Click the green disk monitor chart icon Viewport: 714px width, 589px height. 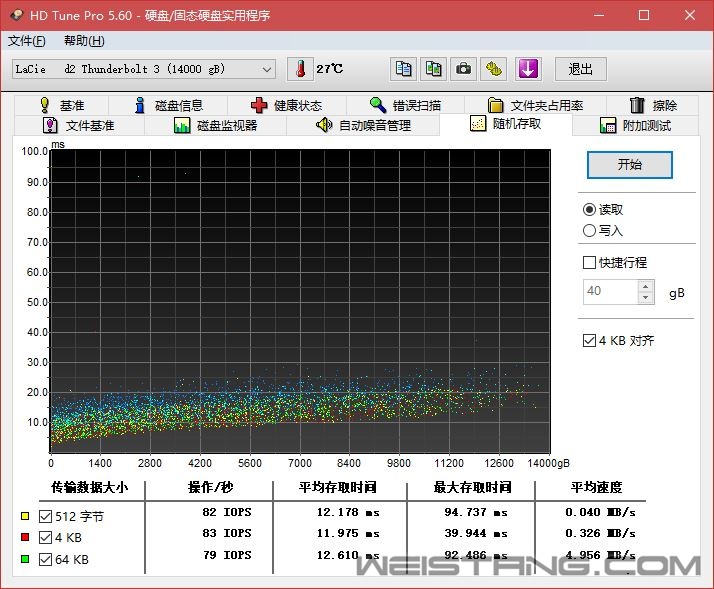point(182,125)
